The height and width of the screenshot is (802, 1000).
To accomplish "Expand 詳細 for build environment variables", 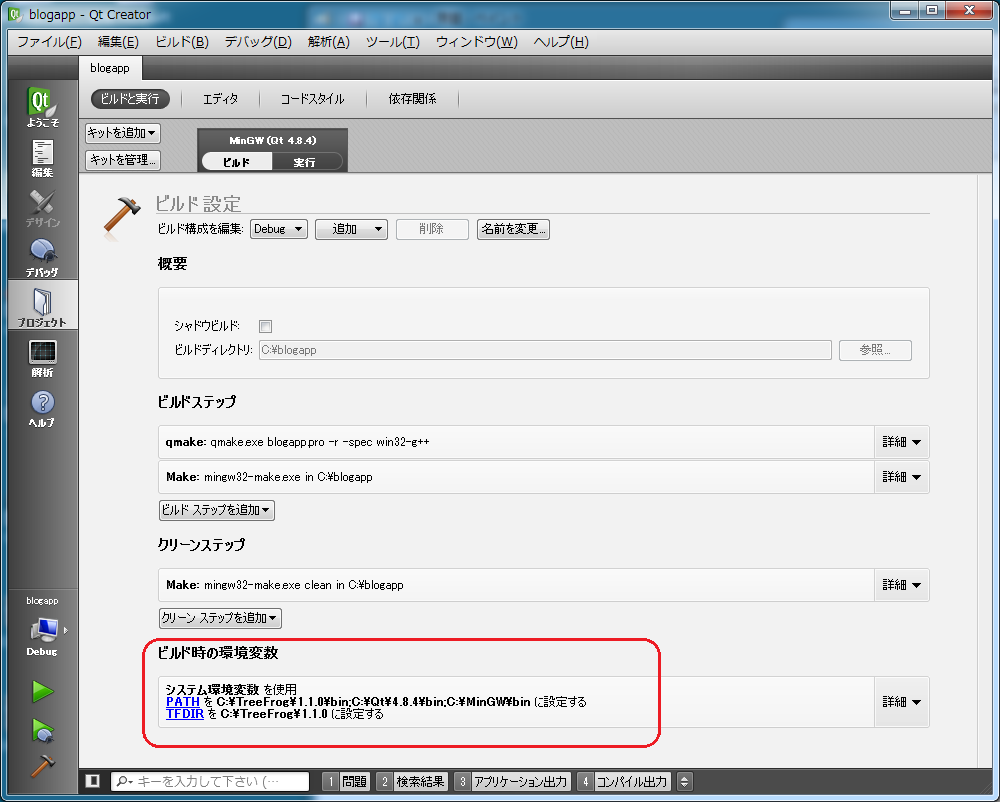I will (901, 702).
